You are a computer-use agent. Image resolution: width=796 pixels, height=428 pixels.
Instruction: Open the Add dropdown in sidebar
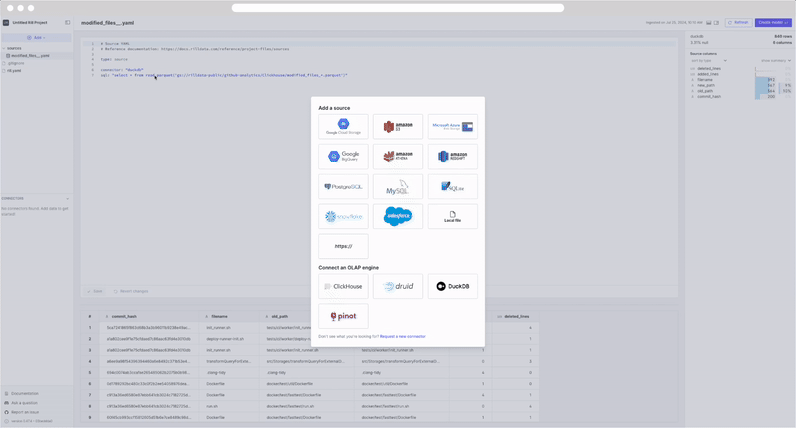[36, 38]
